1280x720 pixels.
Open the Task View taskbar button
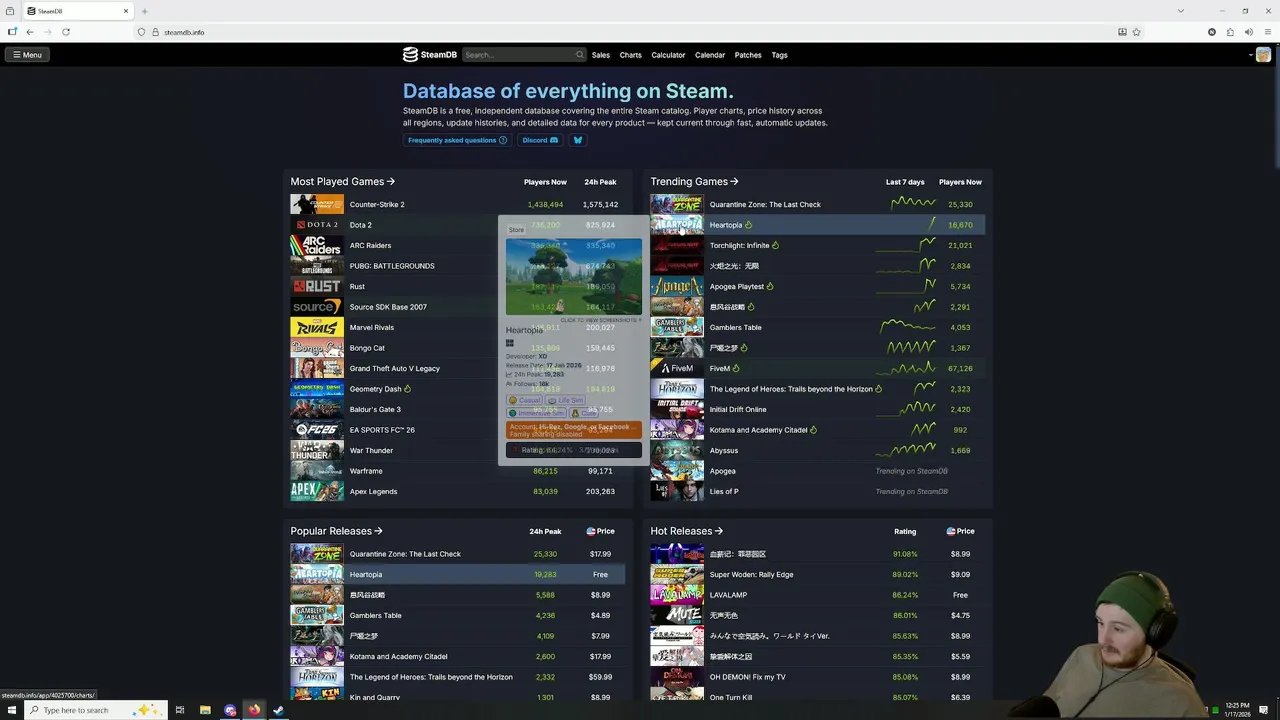(x=180, y=710)
